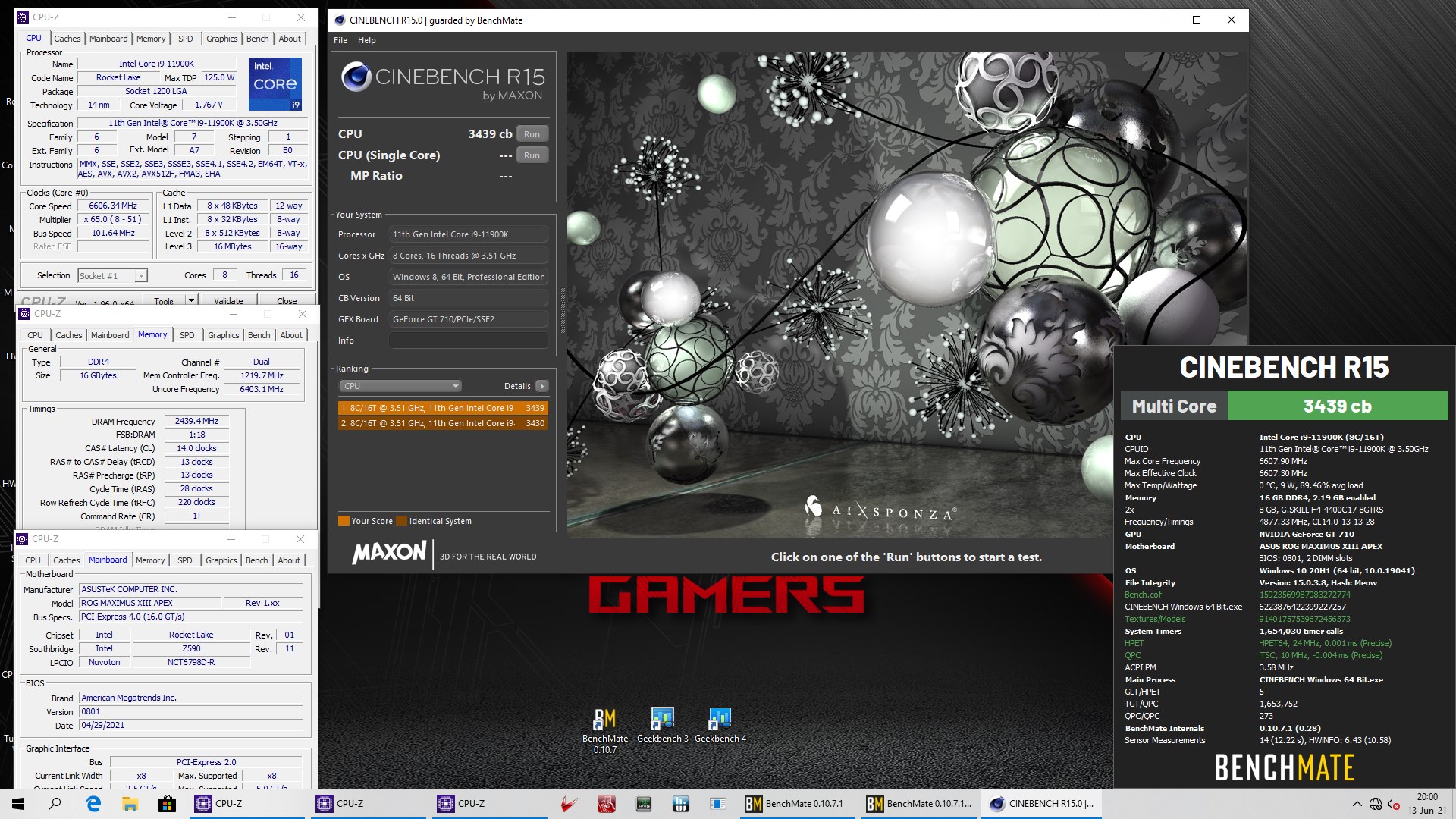Switch to Caches tab in top CPU-Z window
Viewport: 1456px width, 819px height.
(67, 39)
